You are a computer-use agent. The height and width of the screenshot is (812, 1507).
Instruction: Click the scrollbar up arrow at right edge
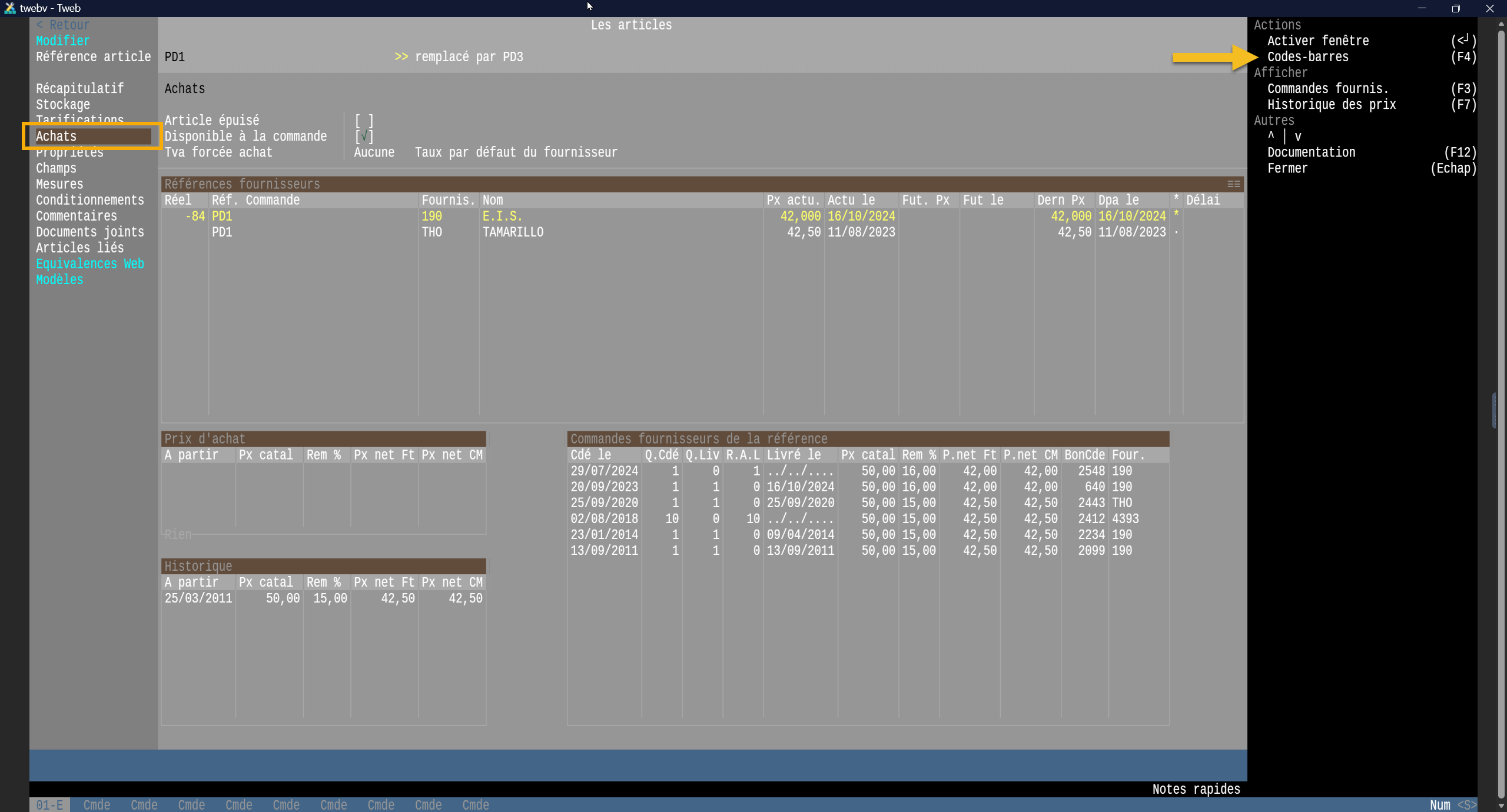[1501, 24]
